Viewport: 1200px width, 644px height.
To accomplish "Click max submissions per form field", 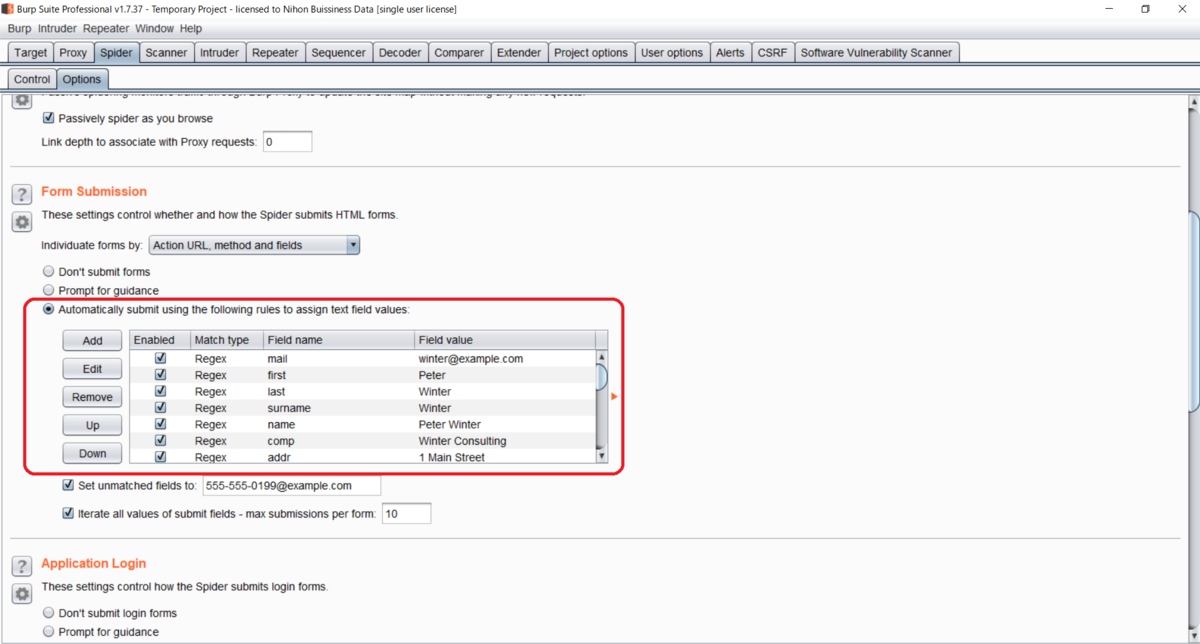I will (x=406, y=513).
